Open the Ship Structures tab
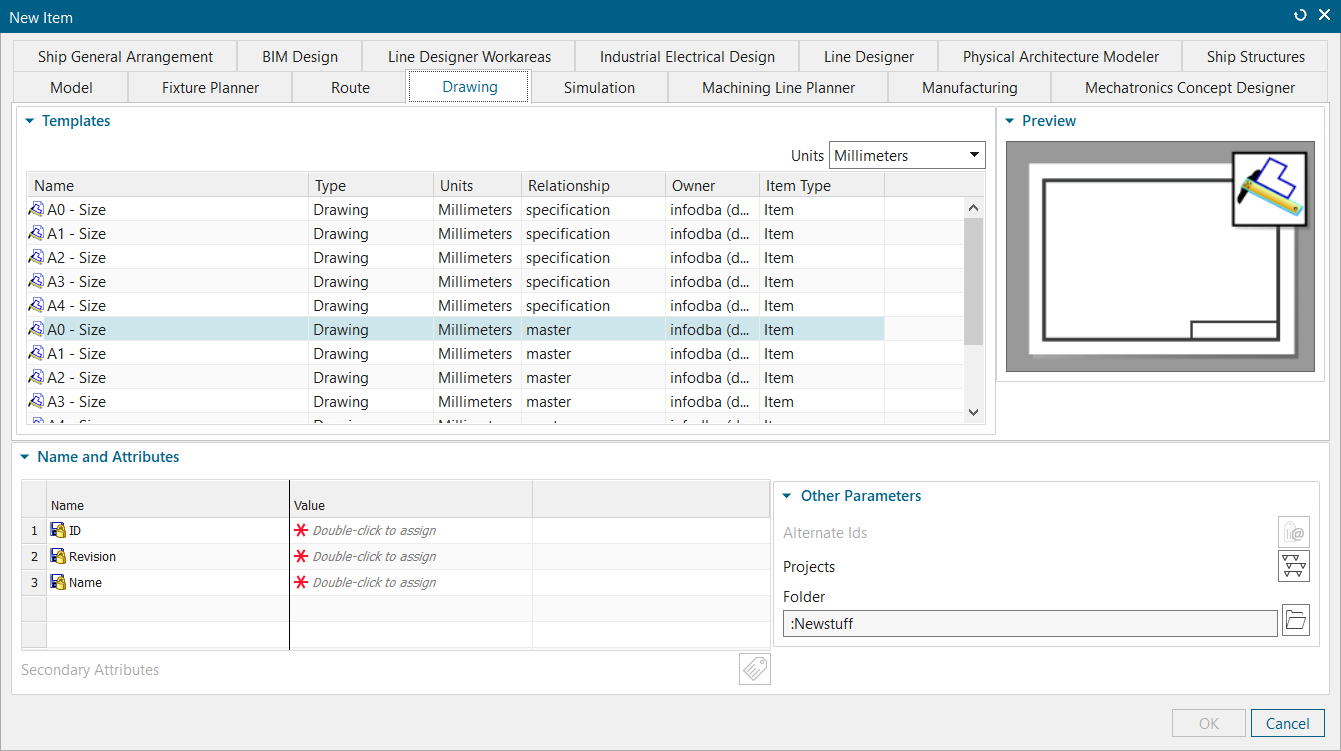 coord(1255,56)
